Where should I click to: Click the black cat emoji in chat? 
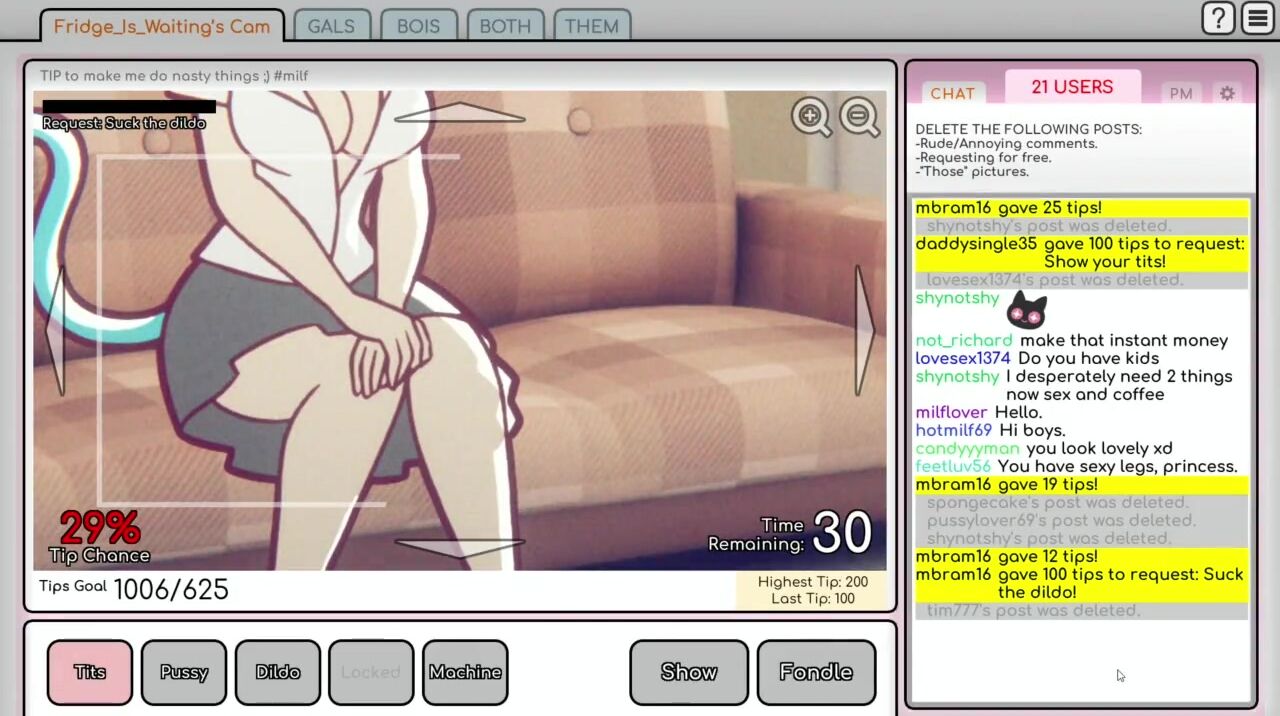coord(1026,311)
